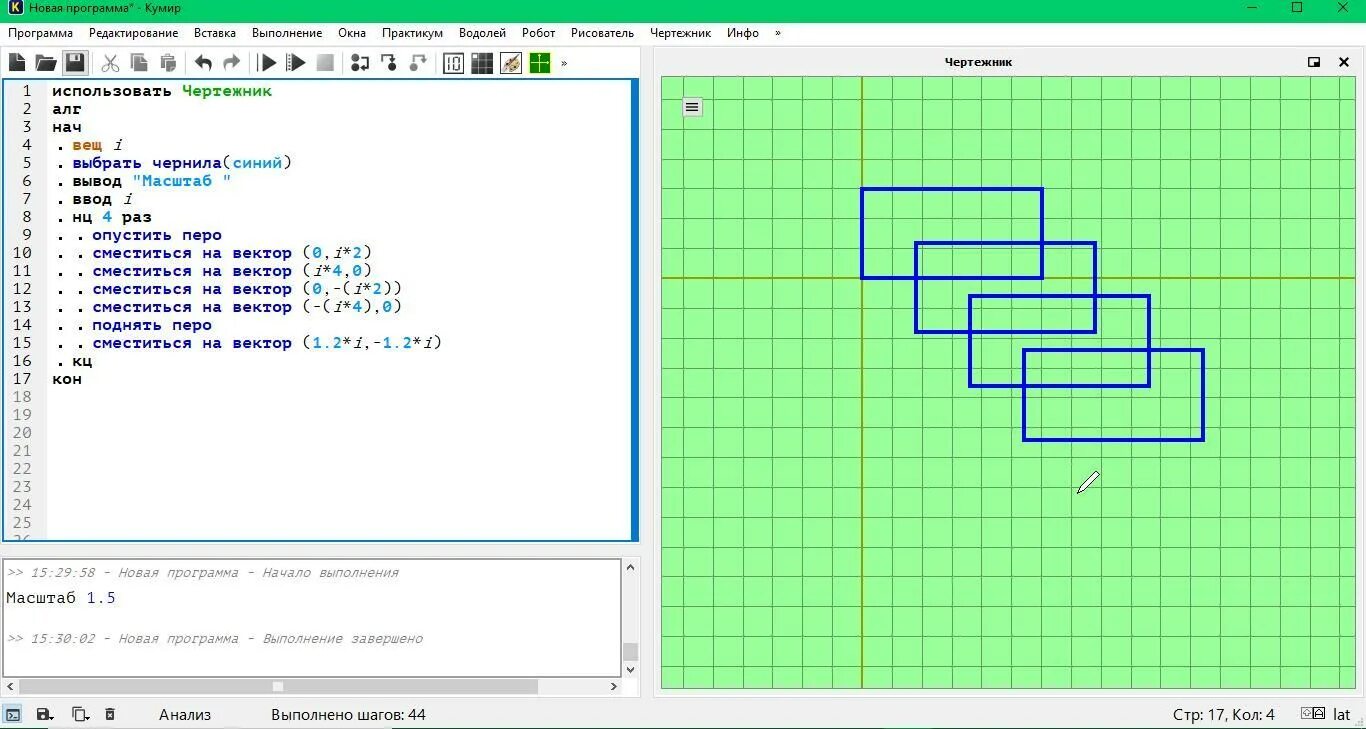Open the Чертежник canvas hamburger menu
Screen dimensions: 1366x729
pyautogui.click(x=692, y=107)
